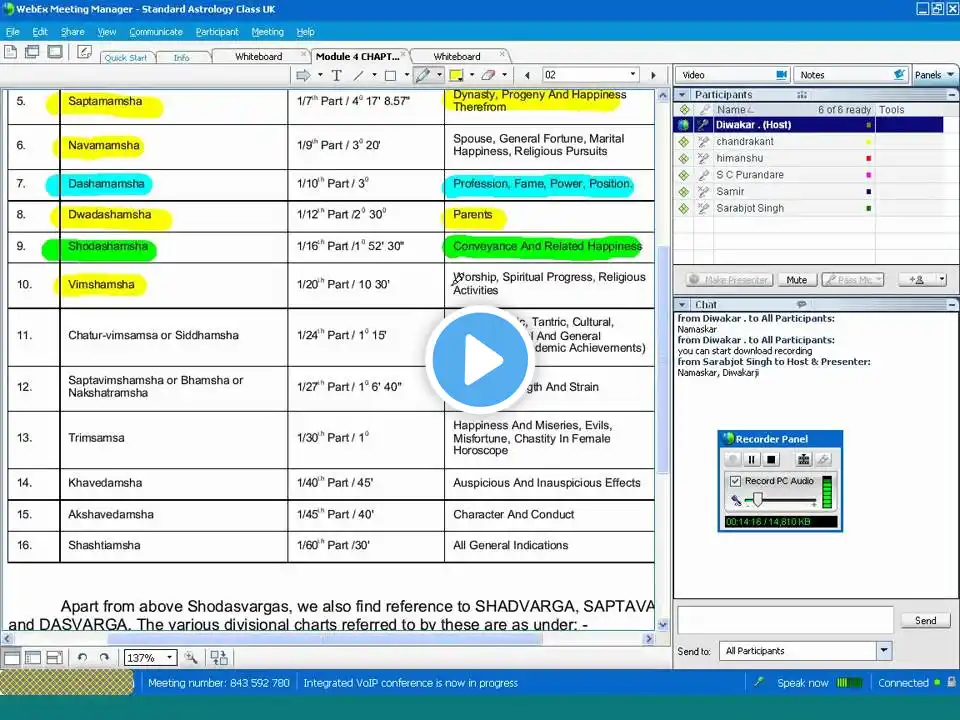Switch to the Info tab
Viewport: 960px width, 720px height.
pyautogui.click(x=181, y=58)
